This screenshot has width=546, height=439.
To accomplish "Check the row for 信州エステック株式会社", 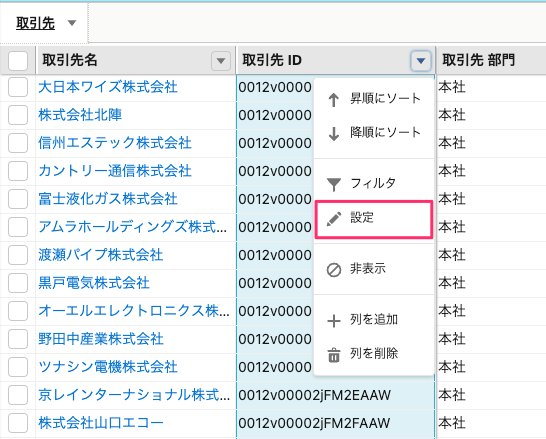I will 18,143.
